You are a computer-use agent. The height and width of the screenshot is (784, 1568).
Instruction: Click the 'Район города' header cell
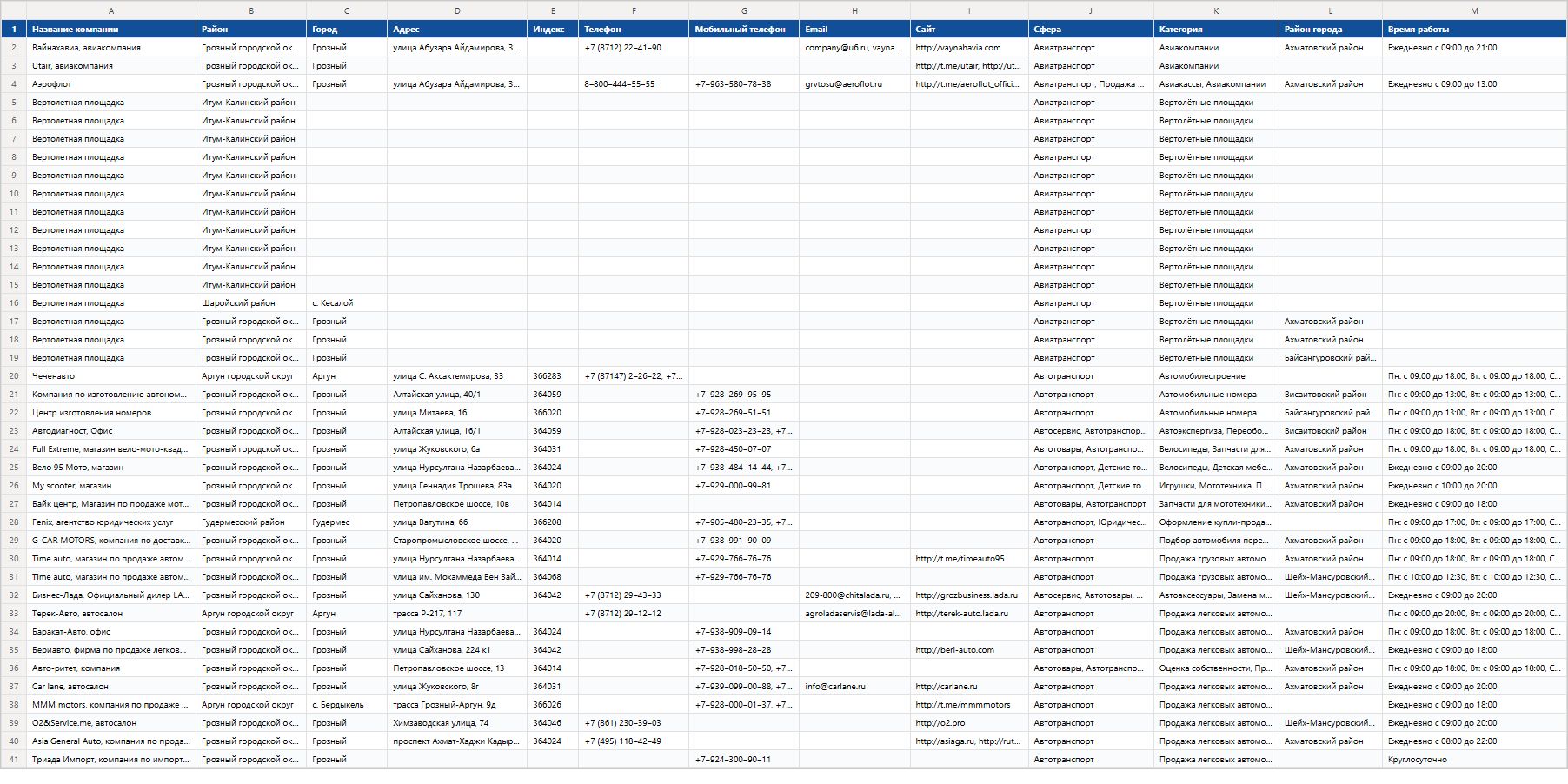coord(1331,30)
